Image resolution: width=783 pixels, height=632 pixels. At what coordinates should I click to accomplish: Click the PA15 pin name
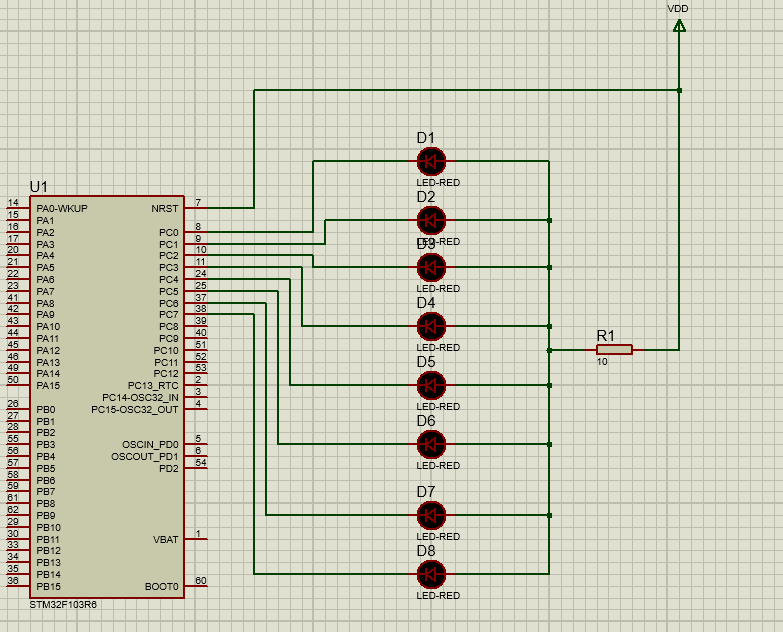48,386
